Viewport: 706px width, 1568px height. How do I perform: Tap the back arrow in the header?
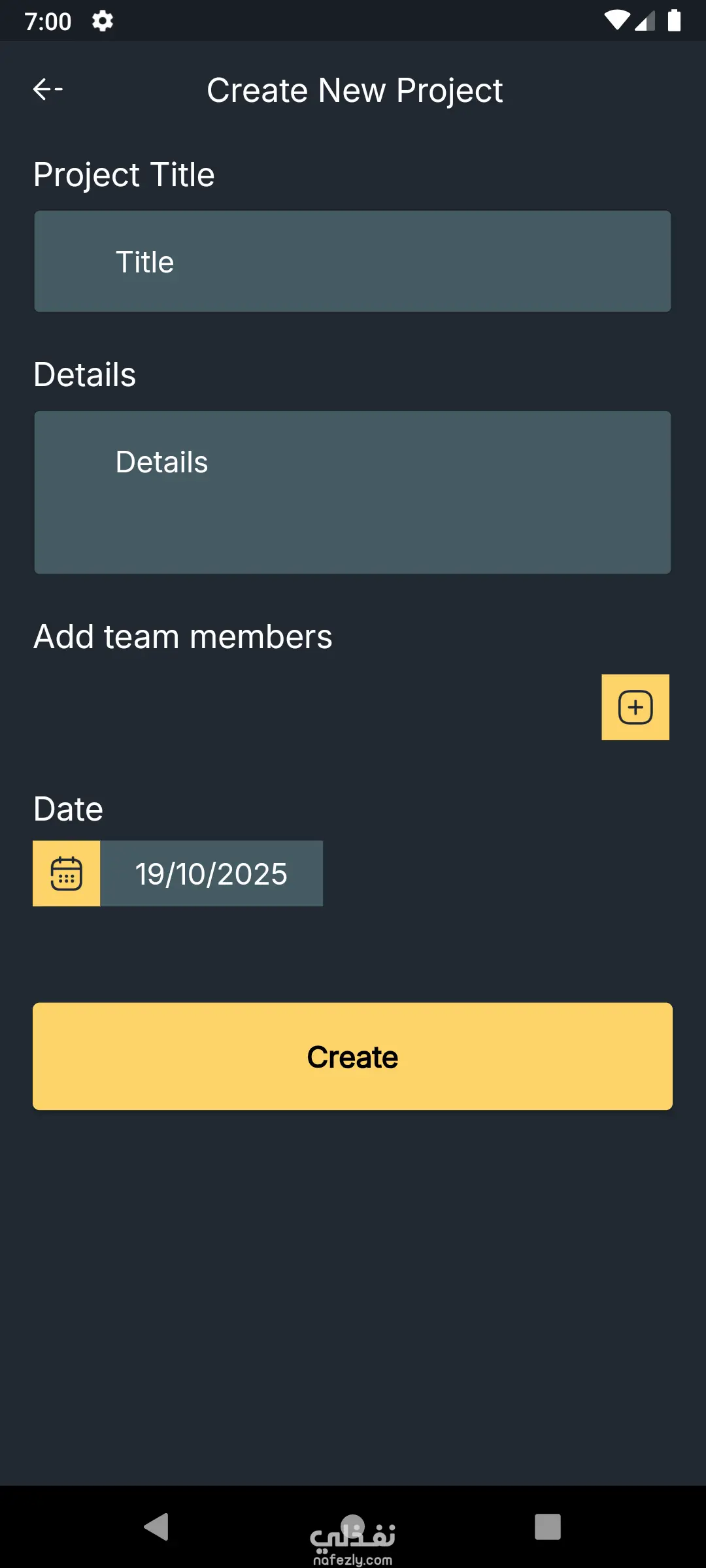tap(48, 89)
